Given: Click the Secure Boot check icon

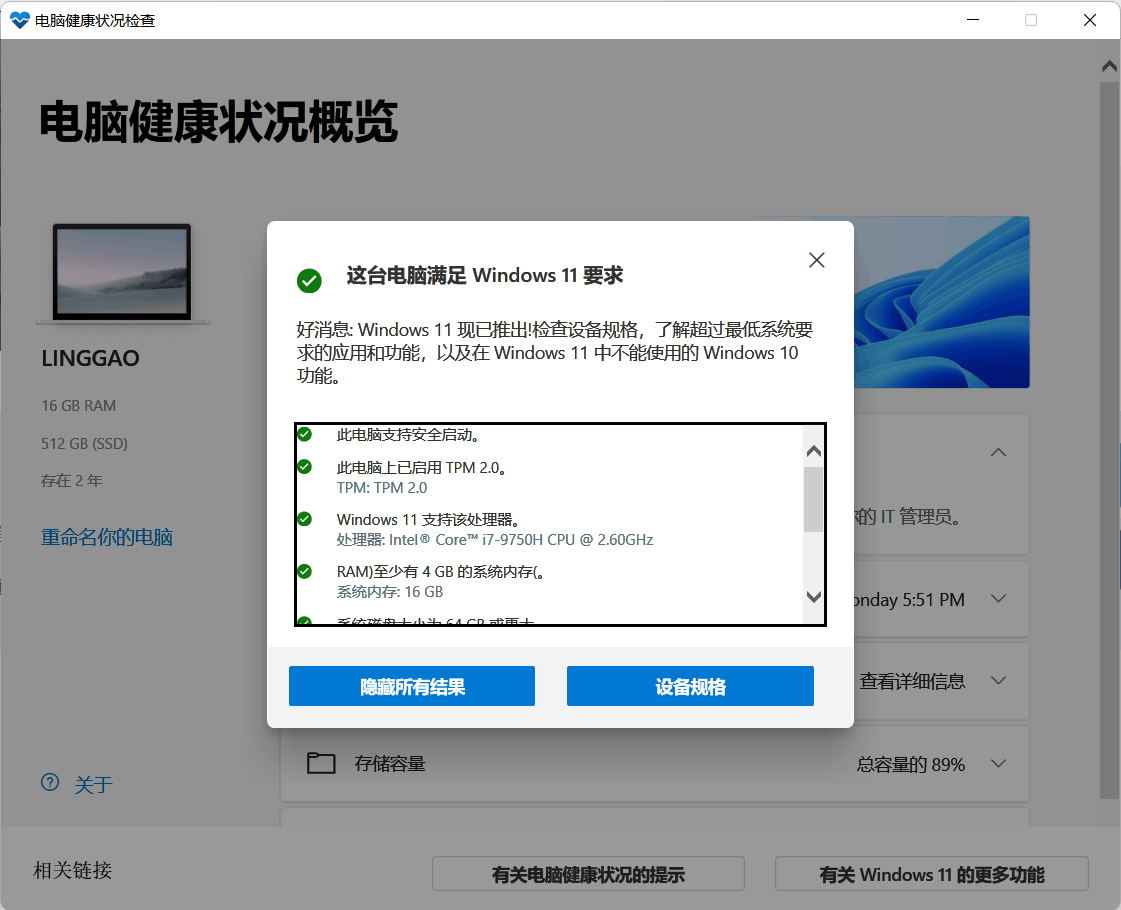Looking at the screenshot, I should 305,434.
